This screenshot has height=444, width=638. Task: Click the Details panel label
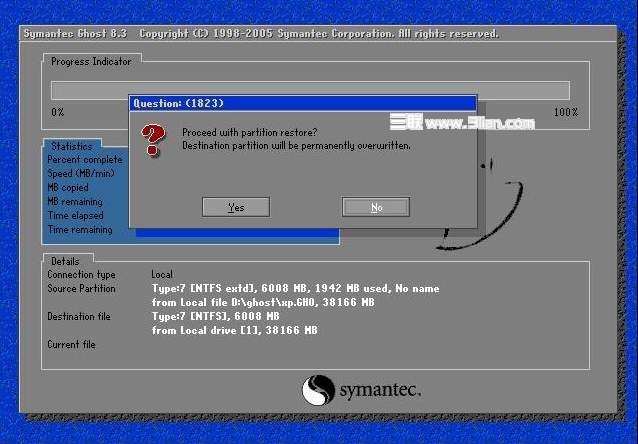[65, 261]
